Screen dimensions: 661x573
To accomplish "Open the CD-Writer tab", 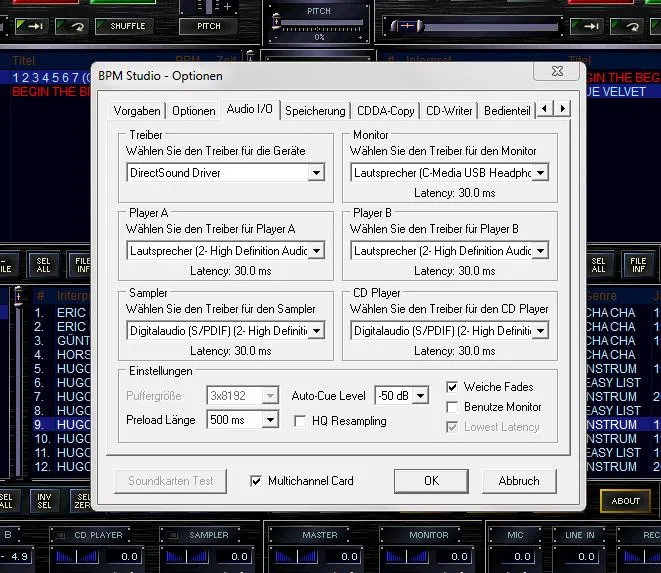I will point(448,110).
